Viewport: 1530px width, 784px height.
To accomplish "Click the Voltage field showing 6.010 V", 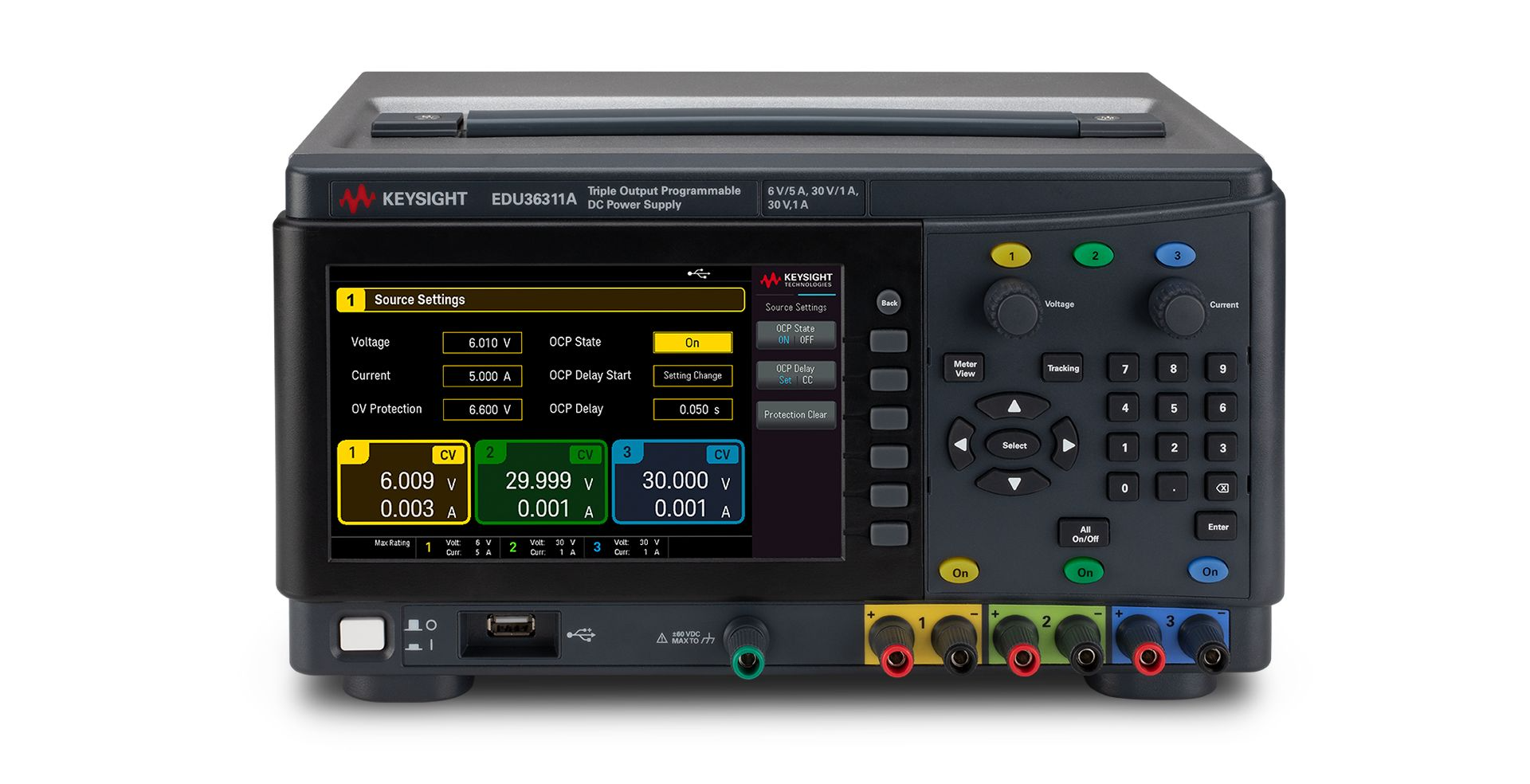I will pyautogui.click(x=482, y=343).
